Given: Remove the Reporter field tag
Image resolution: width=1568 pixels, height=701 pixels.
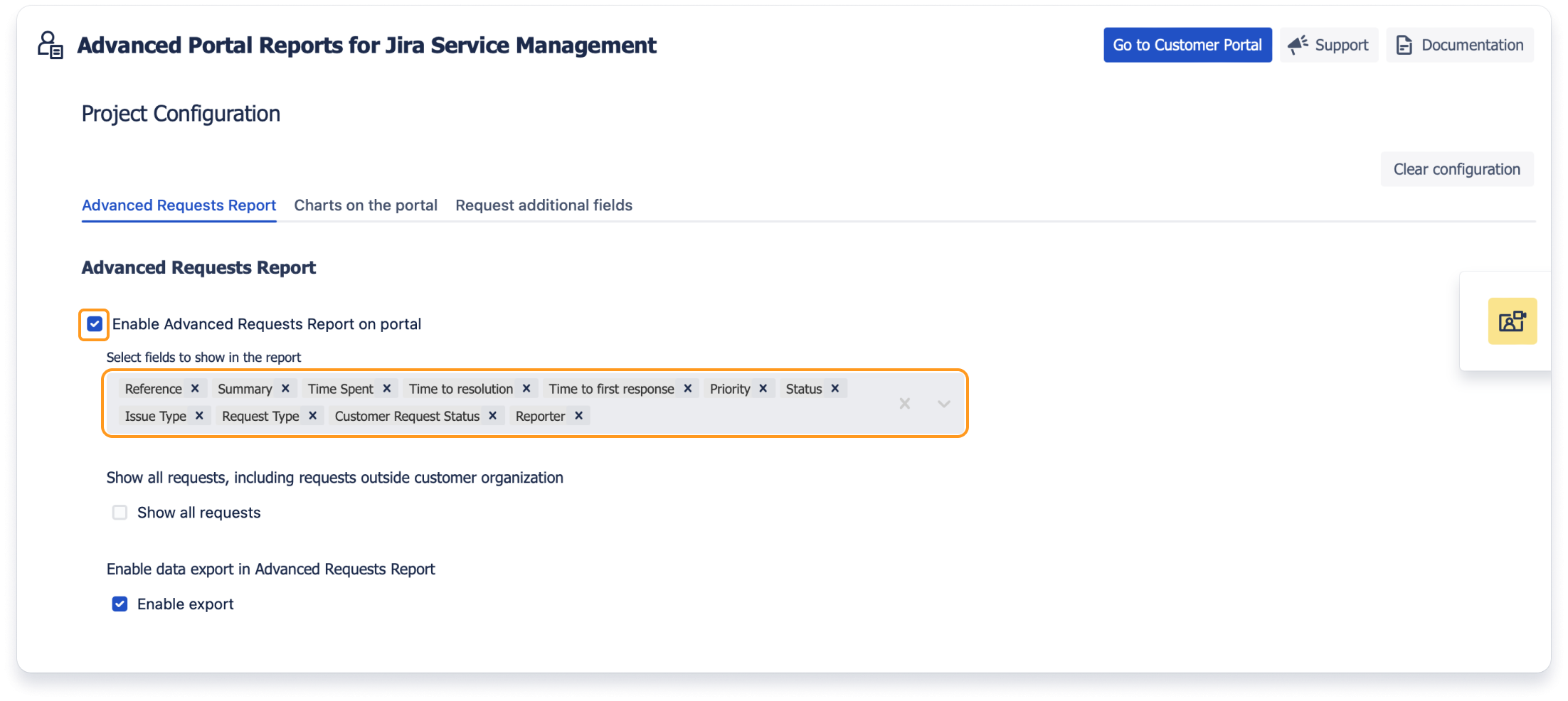Looking at the screenshot, I should coord(579,416).
